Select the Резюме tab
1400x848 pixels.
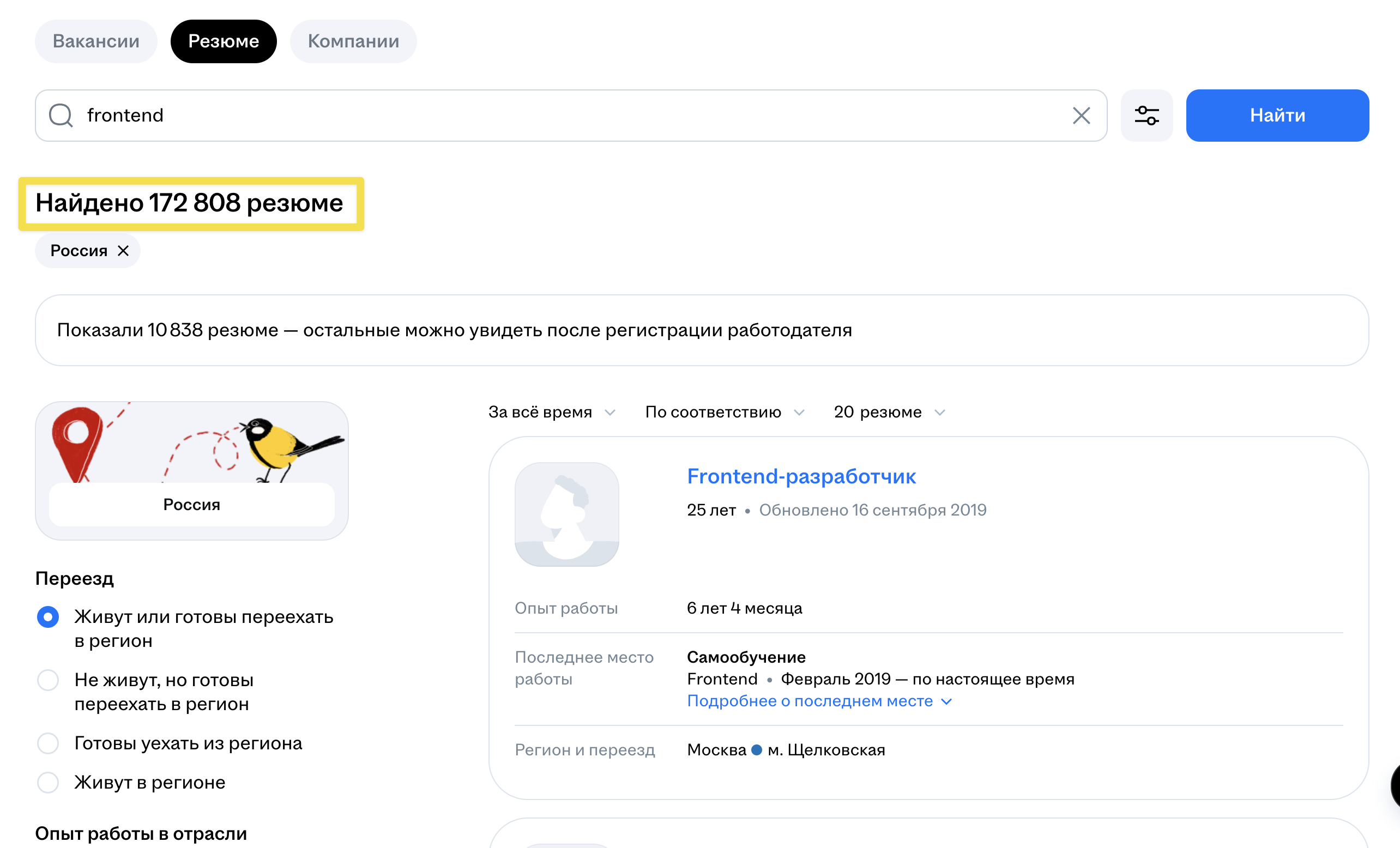pyautogui.click(x=224, y=41)
